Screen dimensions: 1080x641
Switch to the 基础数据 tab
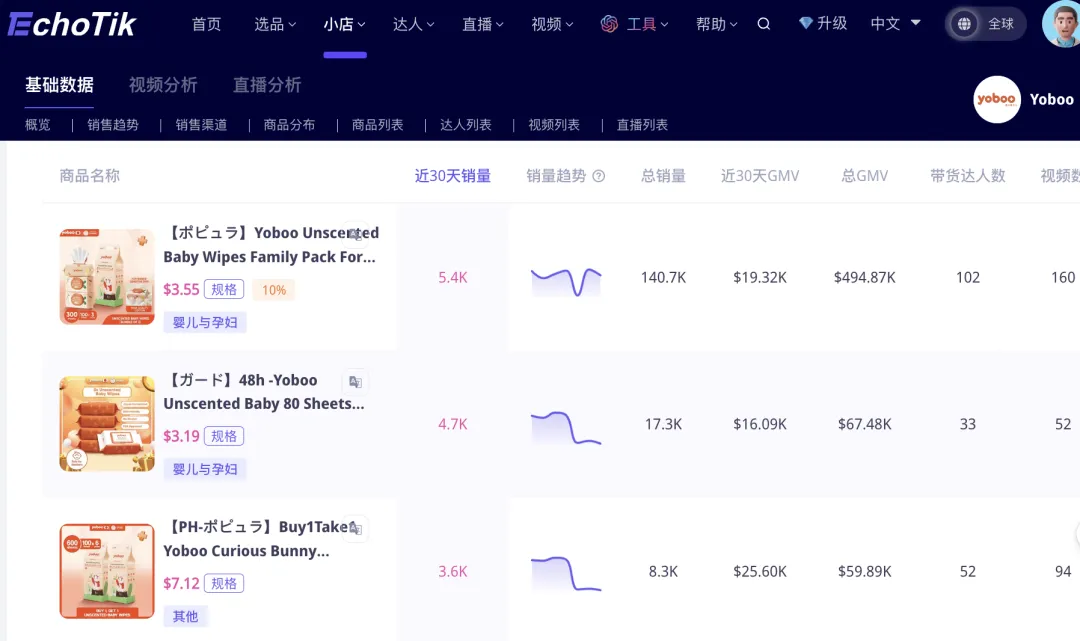pyautogui.click(x=59, y=85)
